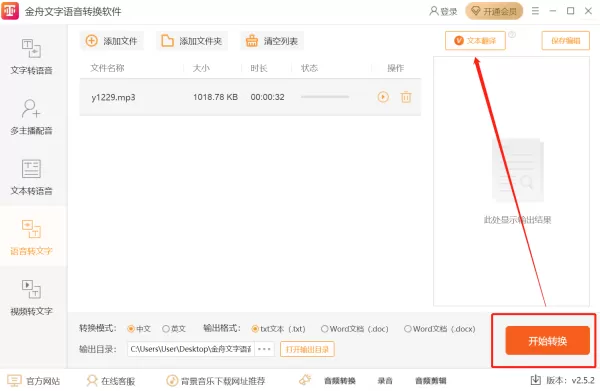Start conversion with 开始转换
This screenshot has width=600, height=391.
click(547, 340)
